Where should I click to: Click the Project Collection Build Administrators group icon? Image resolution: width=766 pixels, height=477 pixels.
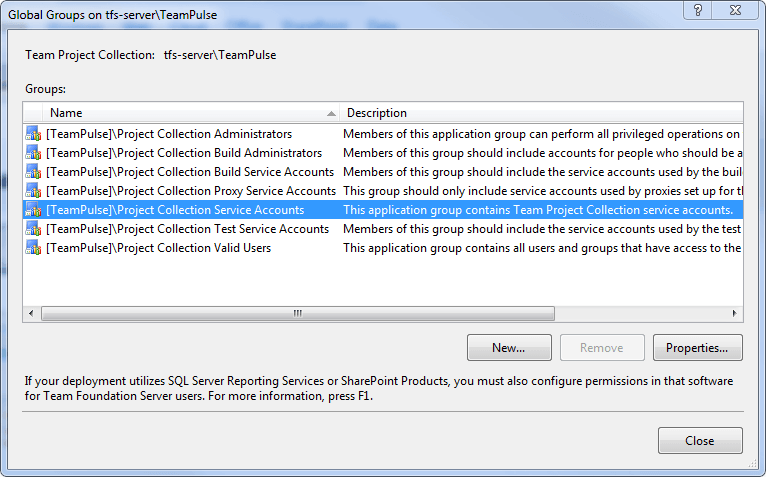33,153
